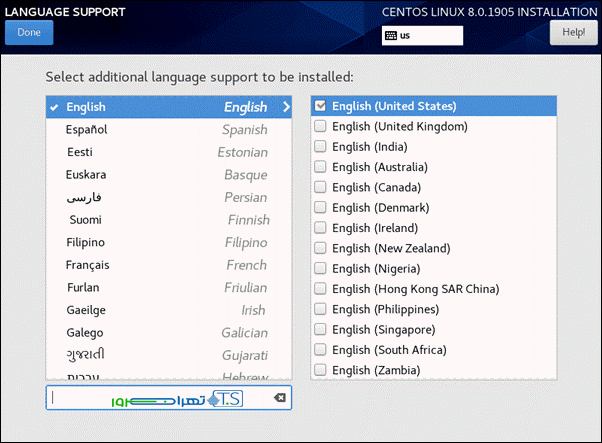Select Español in language list
602x443 pixels.
168,130
